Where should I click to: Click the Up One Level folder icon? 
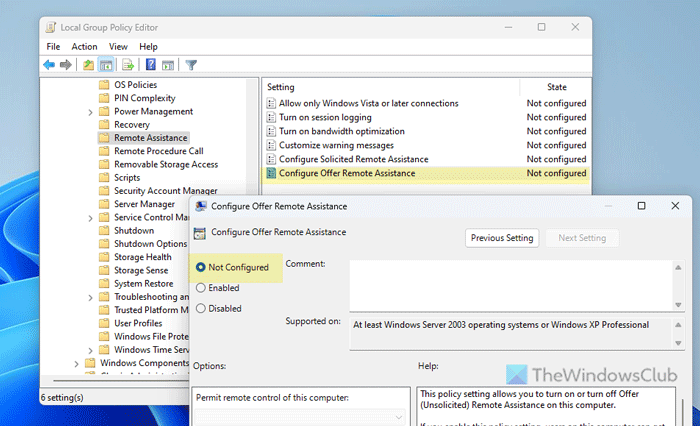pos(88,65)
